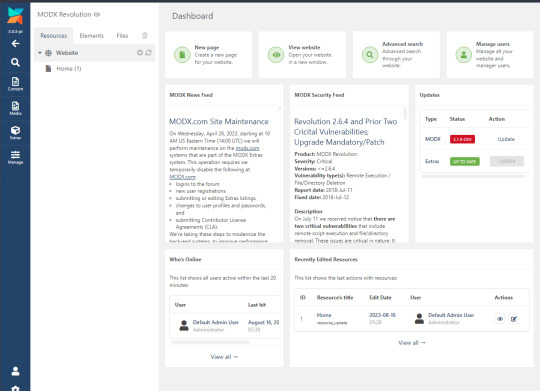
Task: Switch to the Resources tab
Action: coord(54,35)
